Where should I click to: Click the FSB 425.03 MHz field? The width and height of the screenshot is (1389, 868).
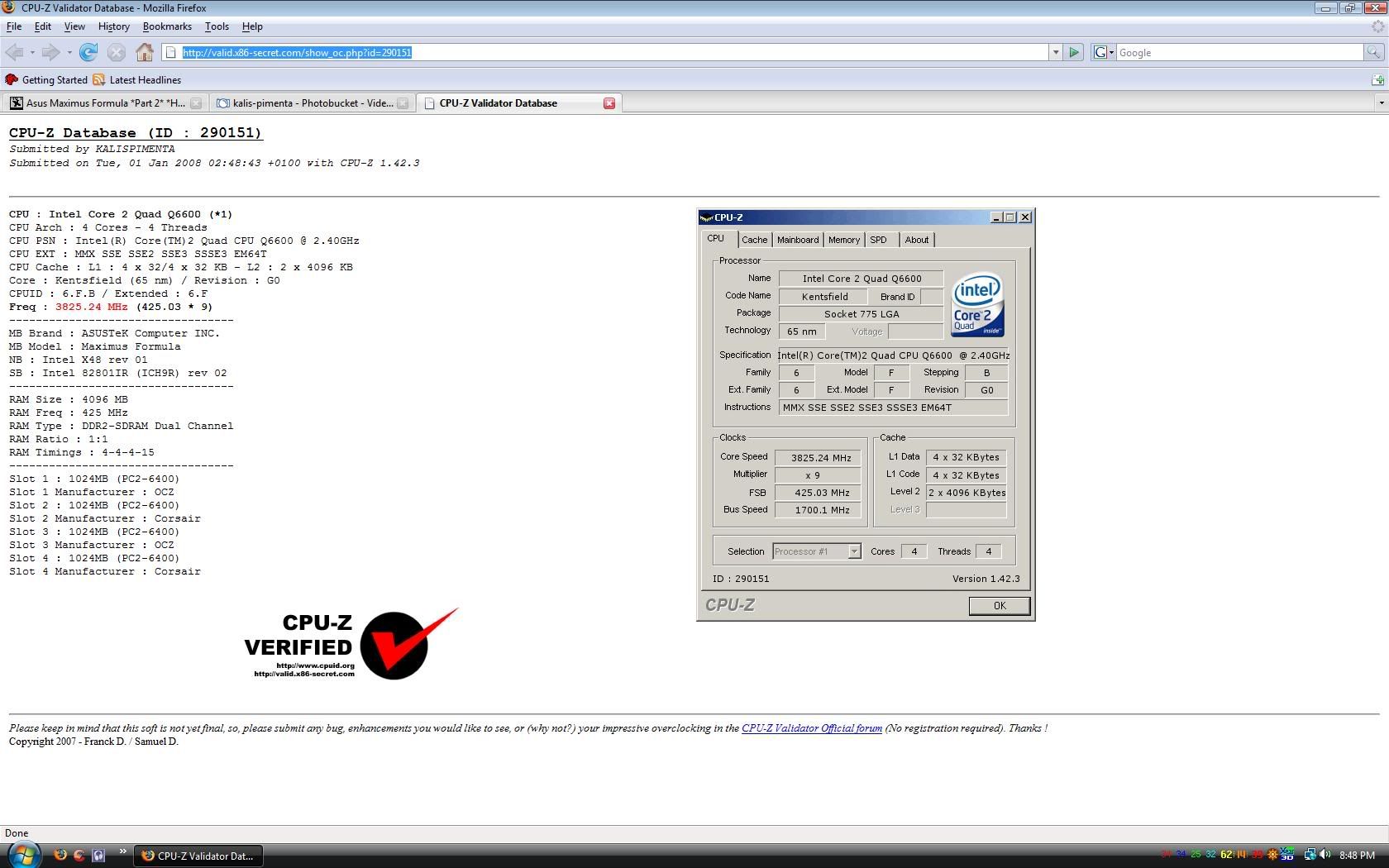coord(818,493)
